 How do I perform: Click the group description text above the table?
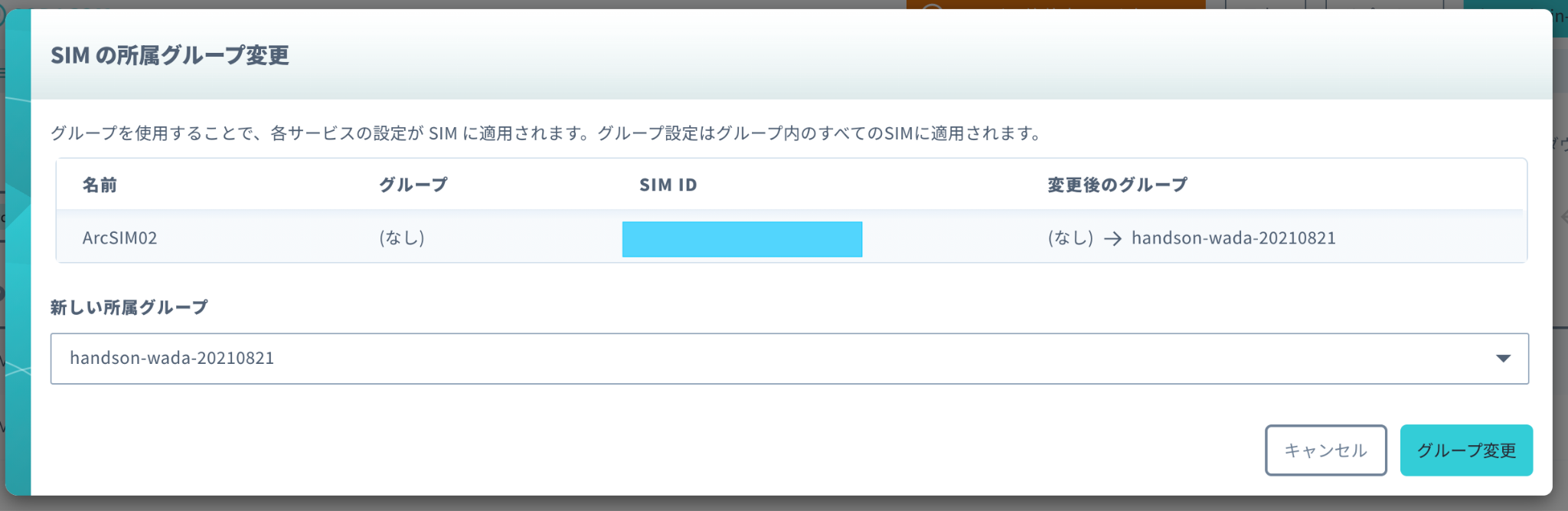(x=547, y=133)
